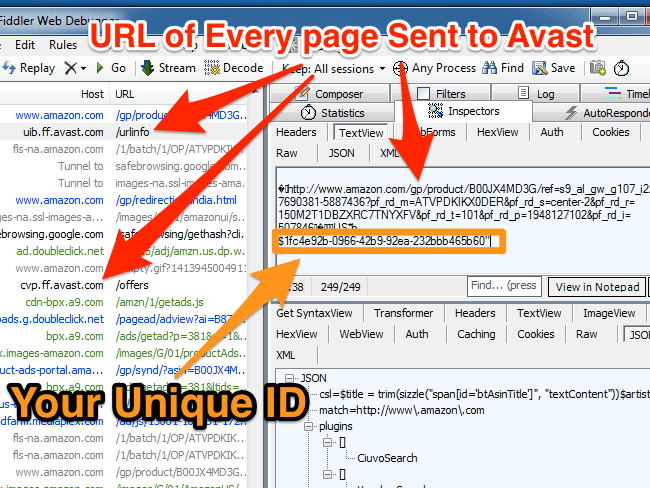This screenshot has height=488, width=650.
Task: Click the Any Process target icon
Action: [400, 68]
